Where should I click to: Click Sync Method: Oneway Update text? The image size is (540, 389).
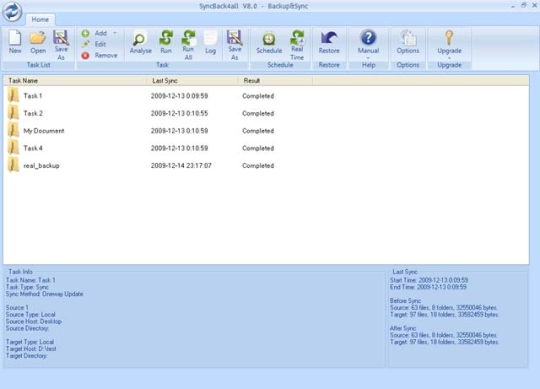coord(44,294)
